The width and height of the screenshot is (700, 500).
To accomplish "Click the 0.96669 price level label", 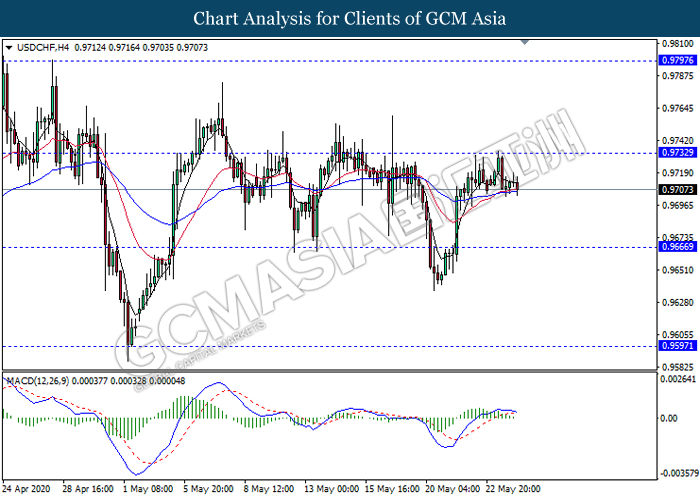I will pos(677,247).
